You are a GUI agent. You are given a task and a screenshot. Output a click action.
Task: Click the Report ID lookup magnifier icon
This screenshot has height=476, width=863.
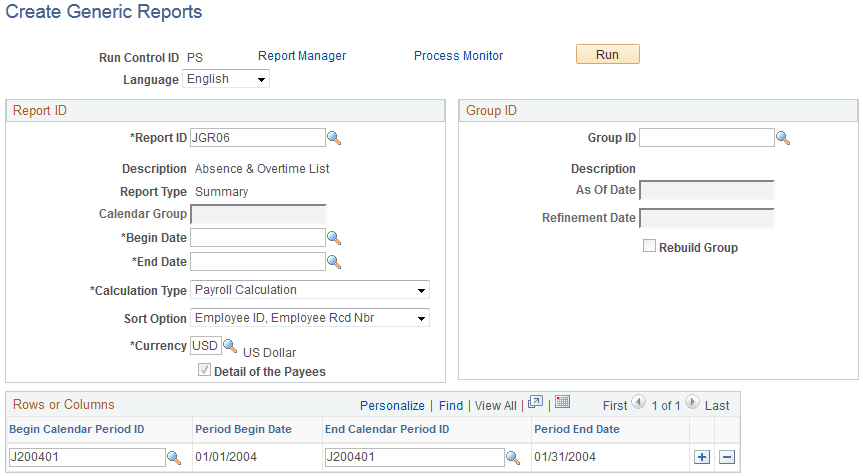point(335,138)
